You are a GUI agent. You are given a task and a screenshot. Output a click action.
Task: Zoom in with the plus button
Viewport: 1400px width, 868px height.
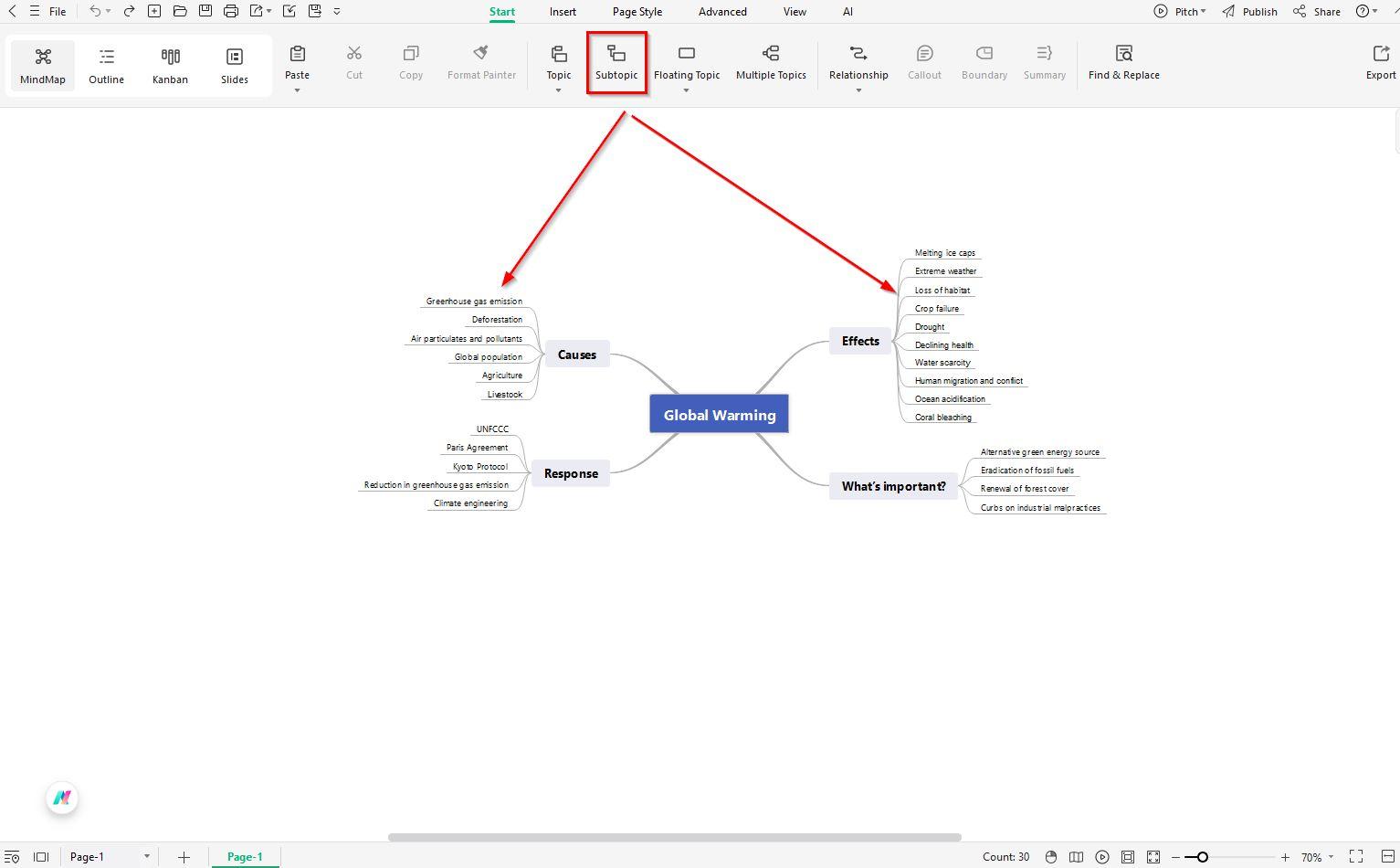1285,857
